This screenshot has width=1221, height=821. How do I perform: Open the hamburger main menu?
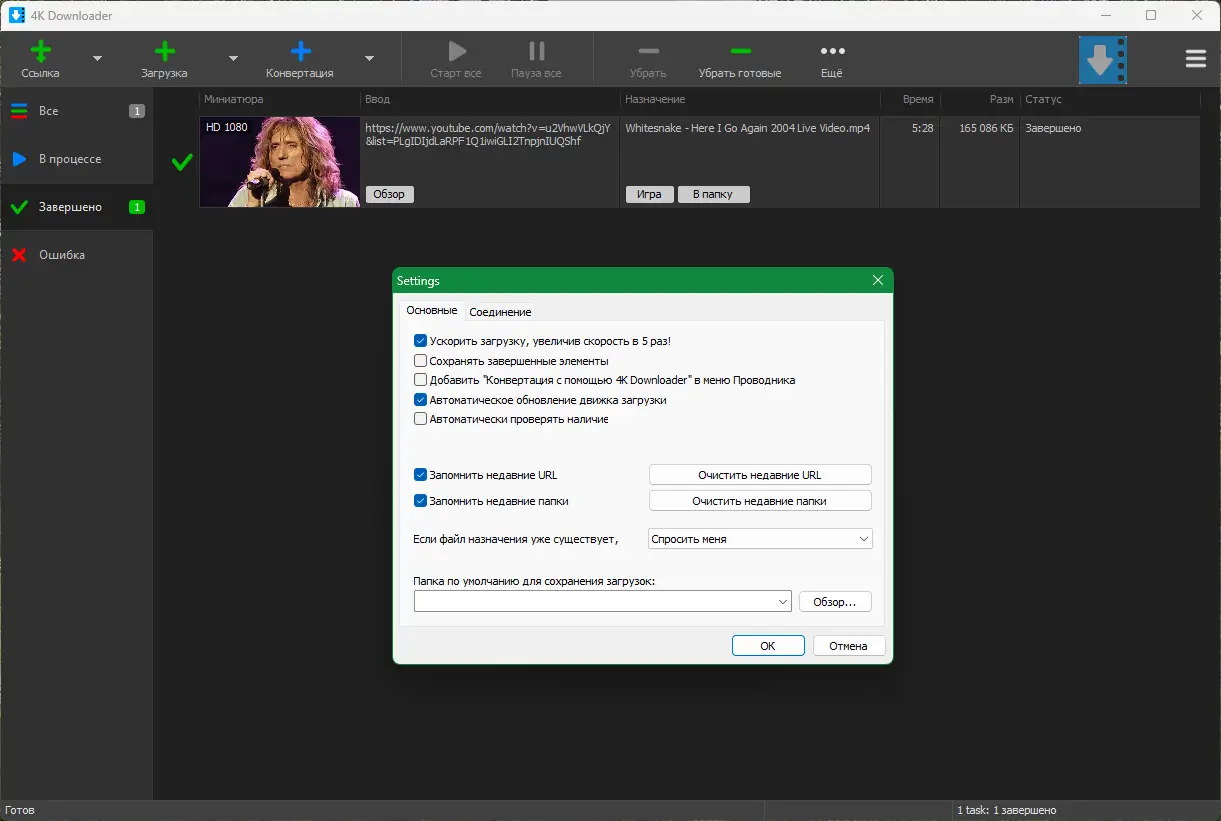coord(1196,60)
